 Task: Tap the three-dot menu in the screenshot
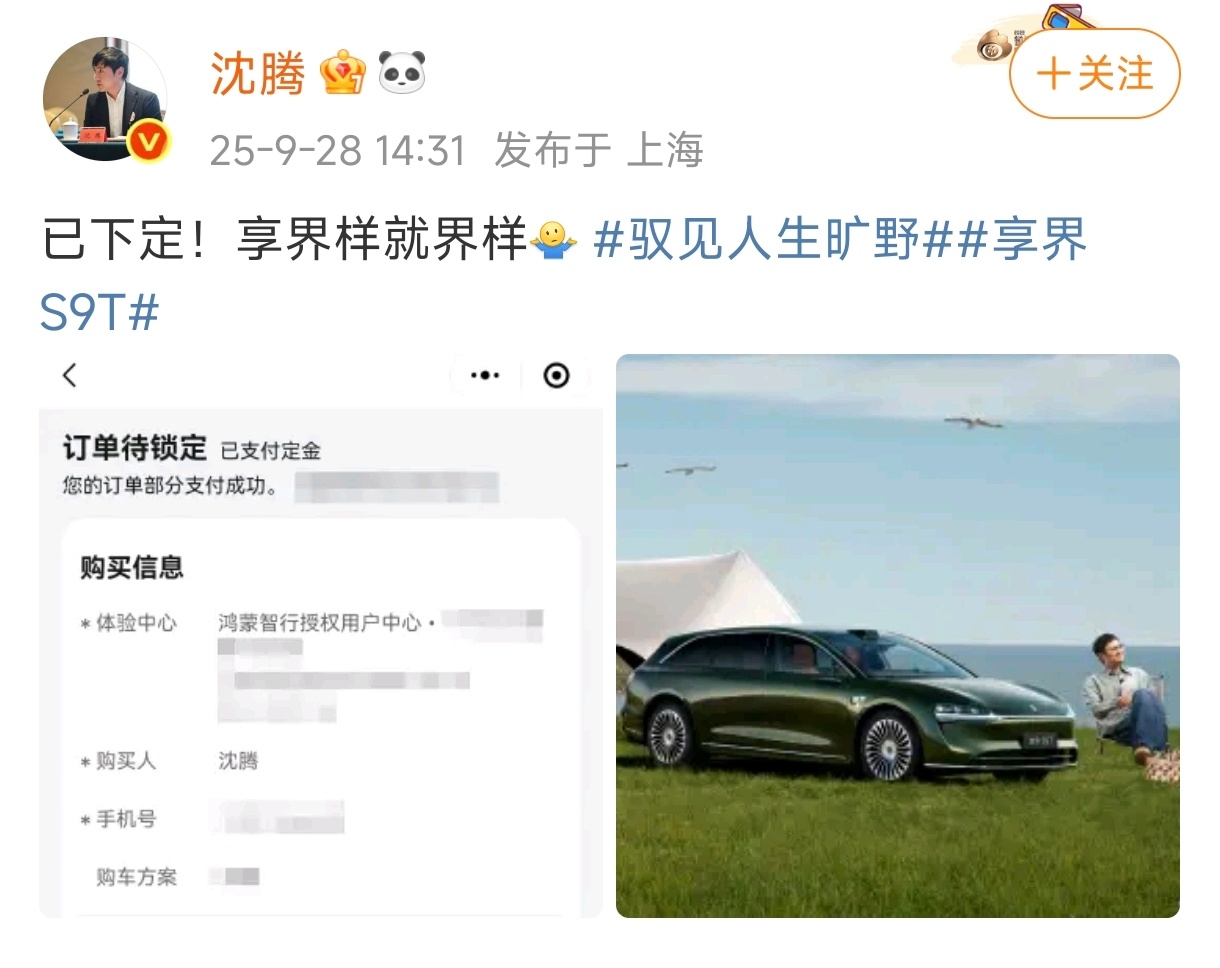485,375
